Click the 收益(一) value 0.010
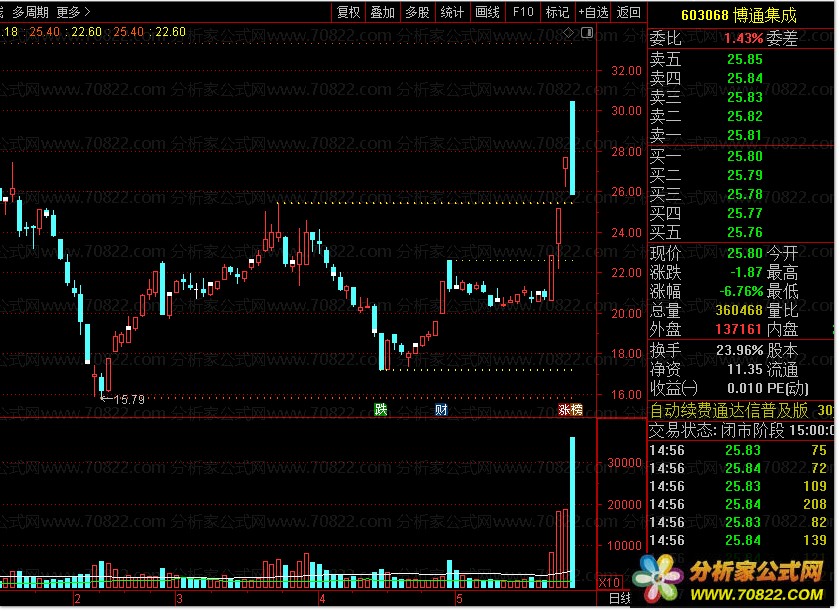 pyautogui.click(x=745, y=389)
